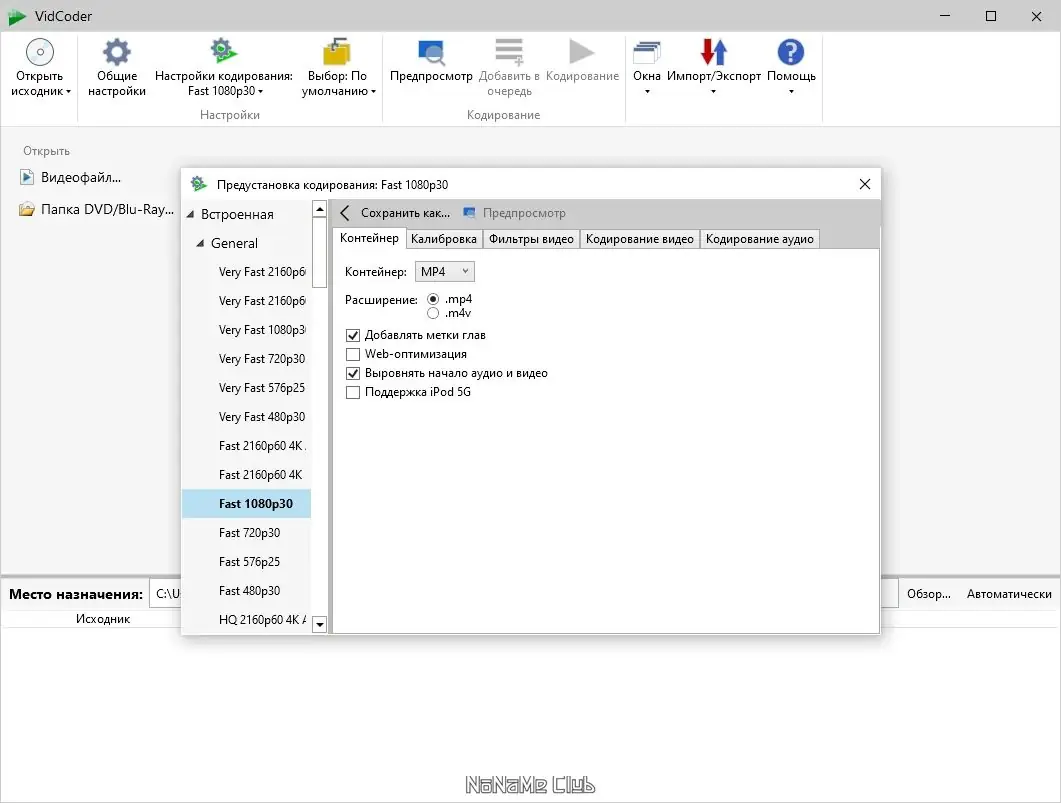Open Общие настройки gear icon

[x=116, y=52]
